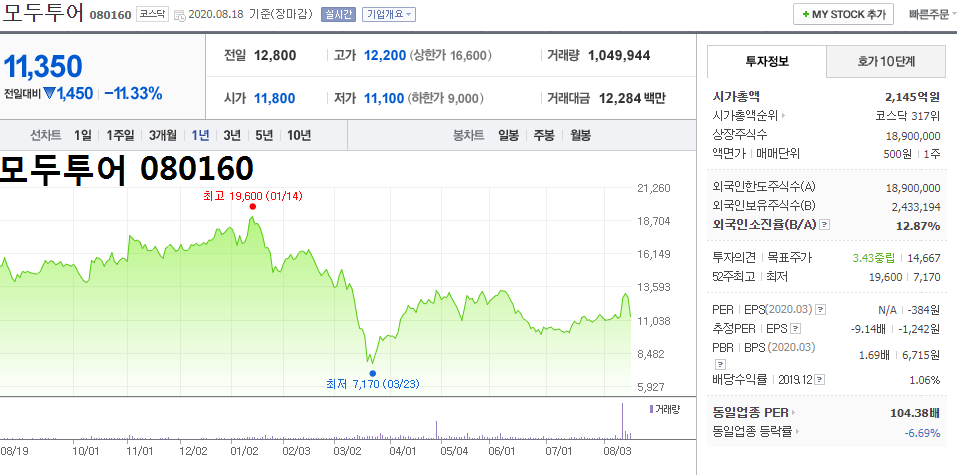This screenshot has height=475, width=960.
Task: Show the 주봉 candlestick chart
Action: [x=544, y=135]
